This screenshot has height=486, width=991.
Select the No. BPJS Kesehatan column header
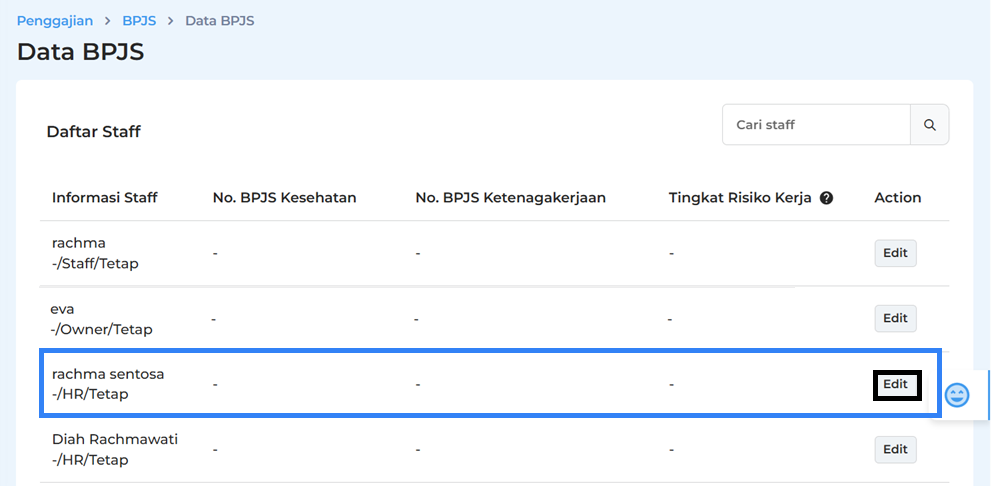coord(284,198)
